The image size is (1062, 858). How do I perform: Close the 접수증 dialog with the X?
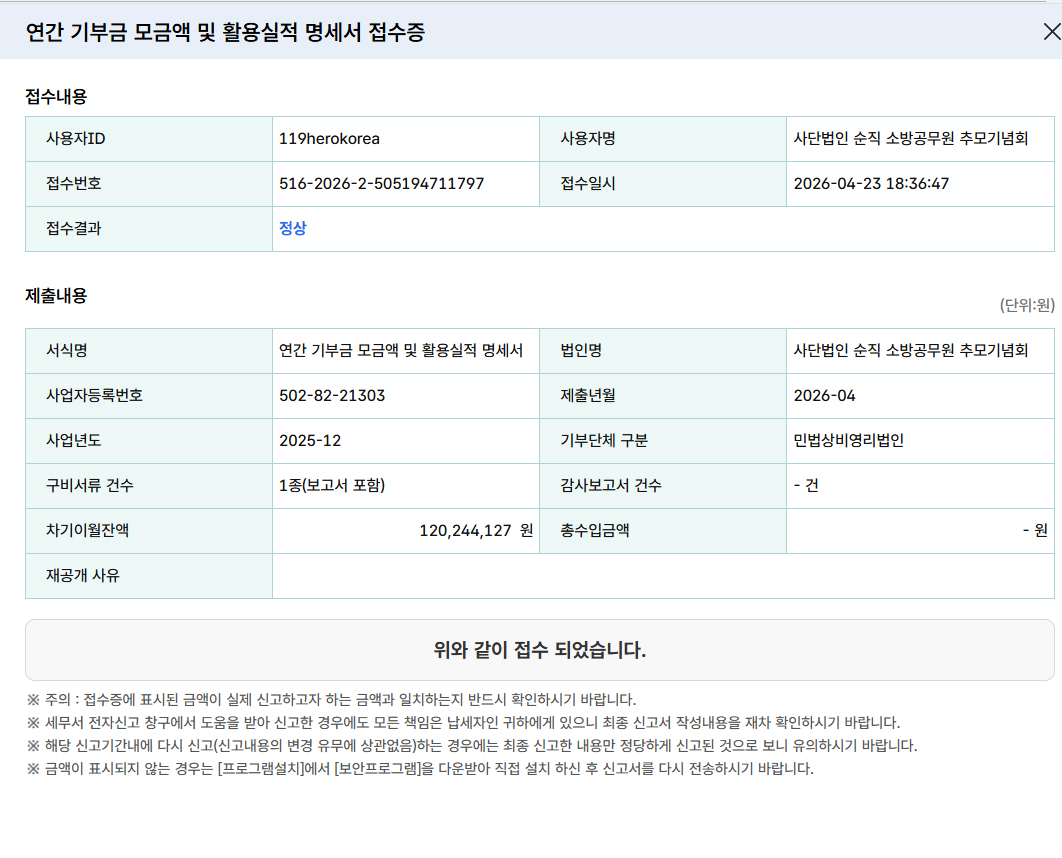coord(1050,32)
